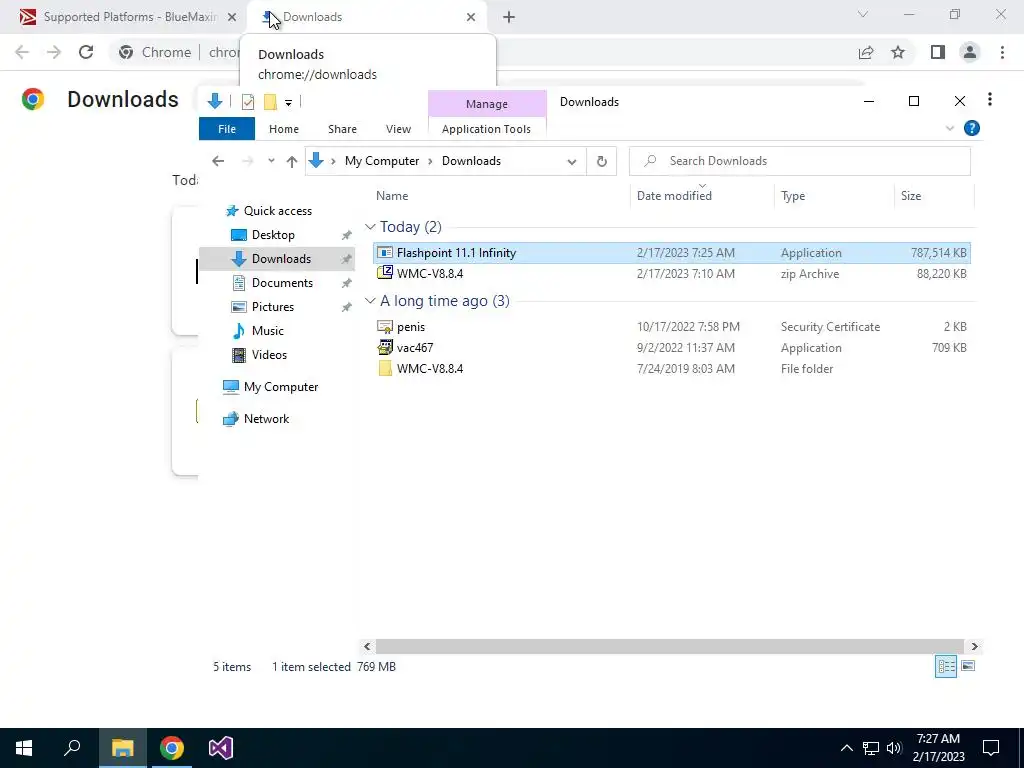Select Network in the navigation pane
Viewport: 1024px width, 768px height.
266,419
